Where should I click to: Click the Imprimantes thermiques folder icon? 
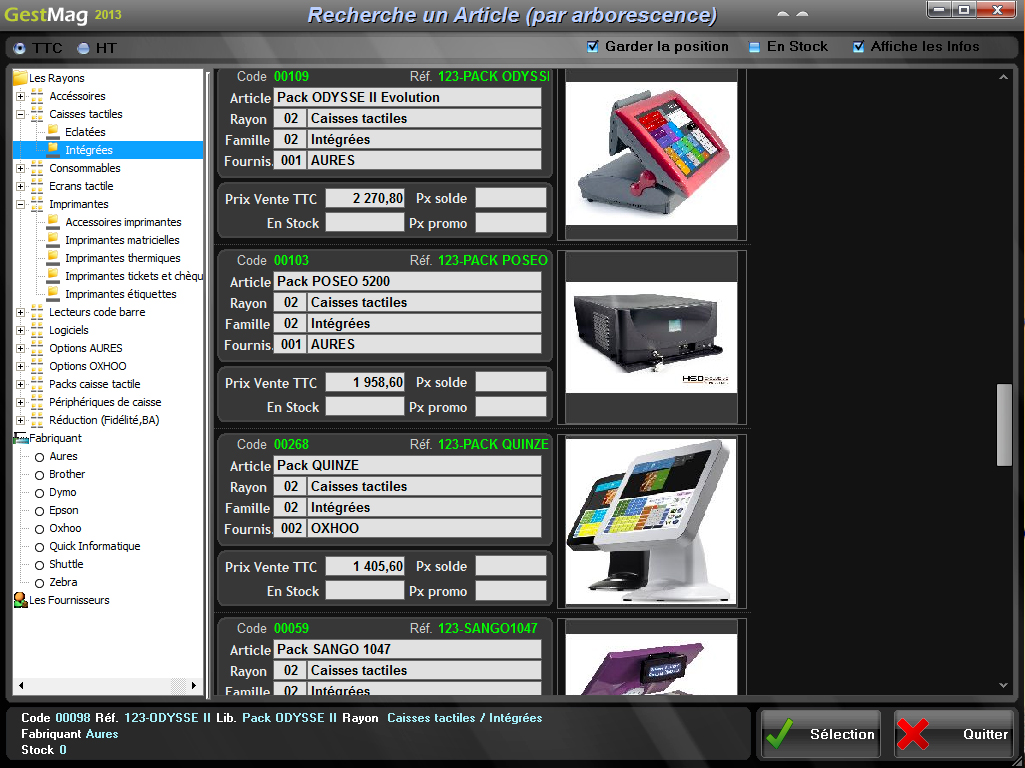pyautogui.click(x=54, y=258)
